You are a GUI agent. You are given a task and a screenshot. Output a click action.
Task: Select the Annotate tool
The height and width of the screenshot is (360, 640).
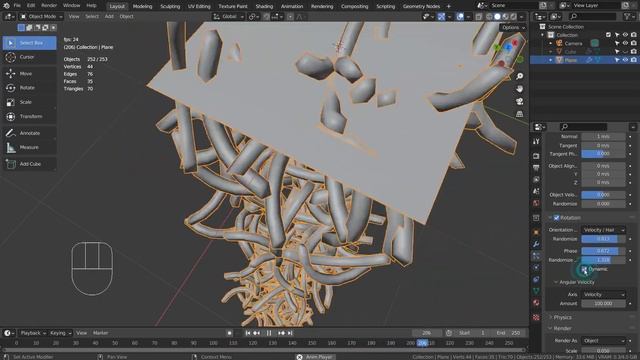click(x=29, y=133)
